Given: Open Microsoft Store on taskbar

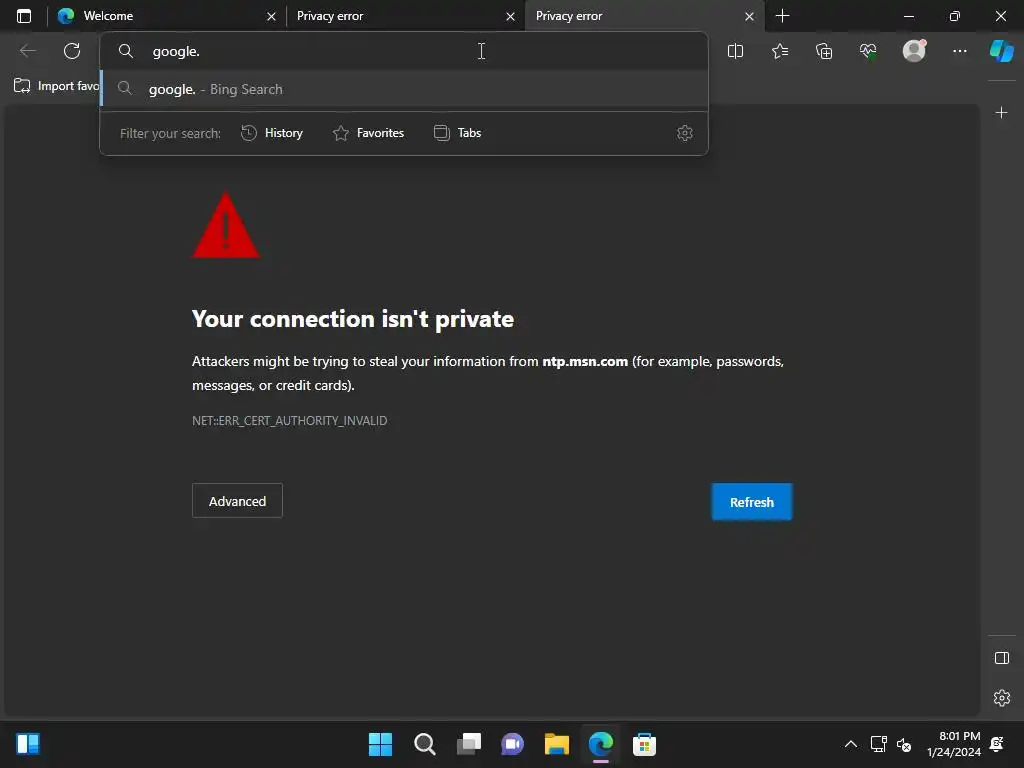Looking at the screenshot, I should coord(644,744).
